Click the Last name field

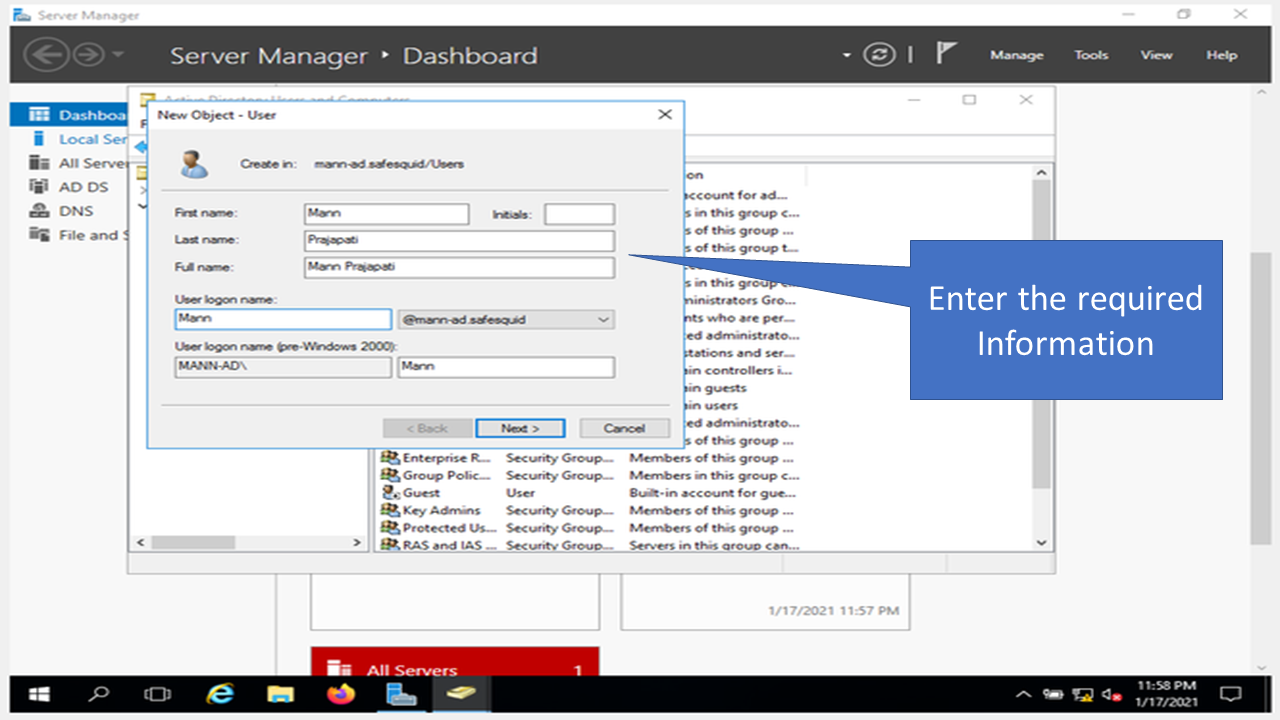point(459,240)
